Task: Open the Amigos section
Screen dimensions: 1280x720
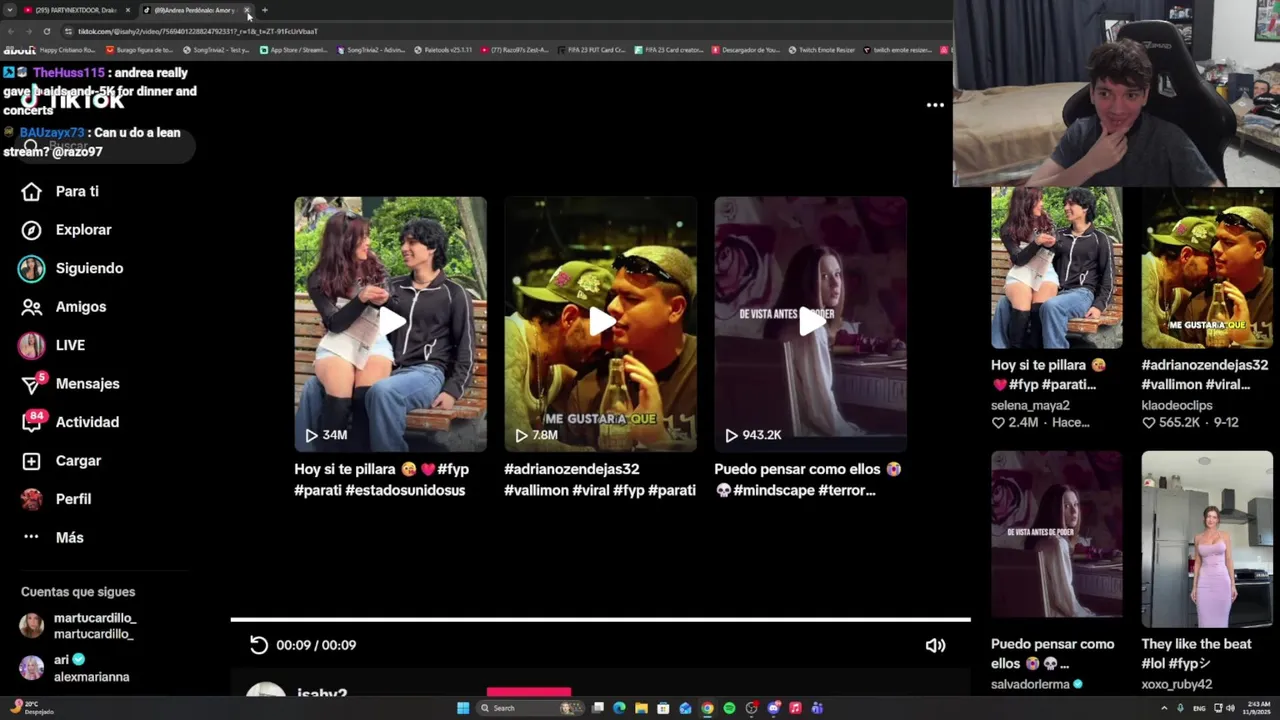Action: [x=64, y=307]
